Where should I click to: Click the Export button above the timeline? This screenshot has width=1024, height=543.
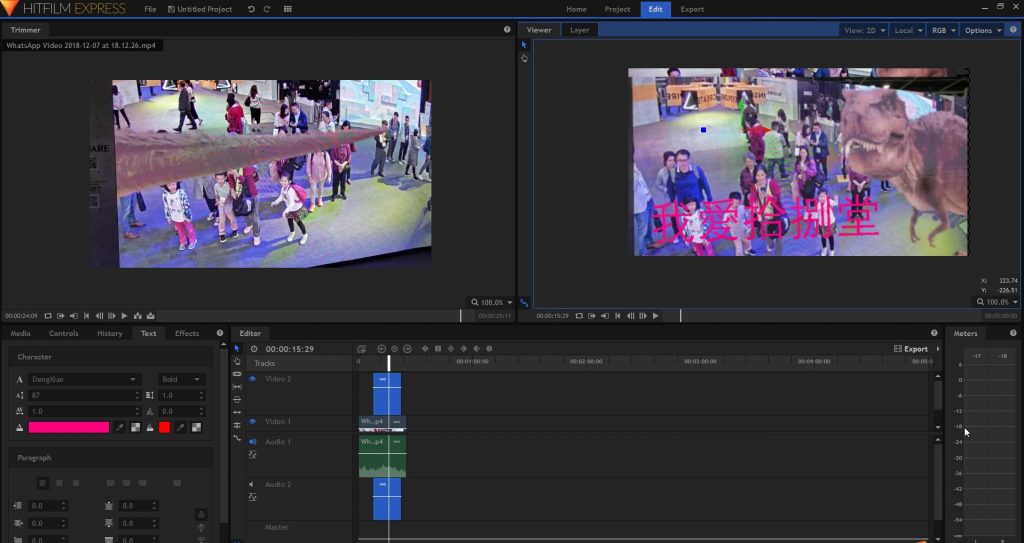(911, 349)
